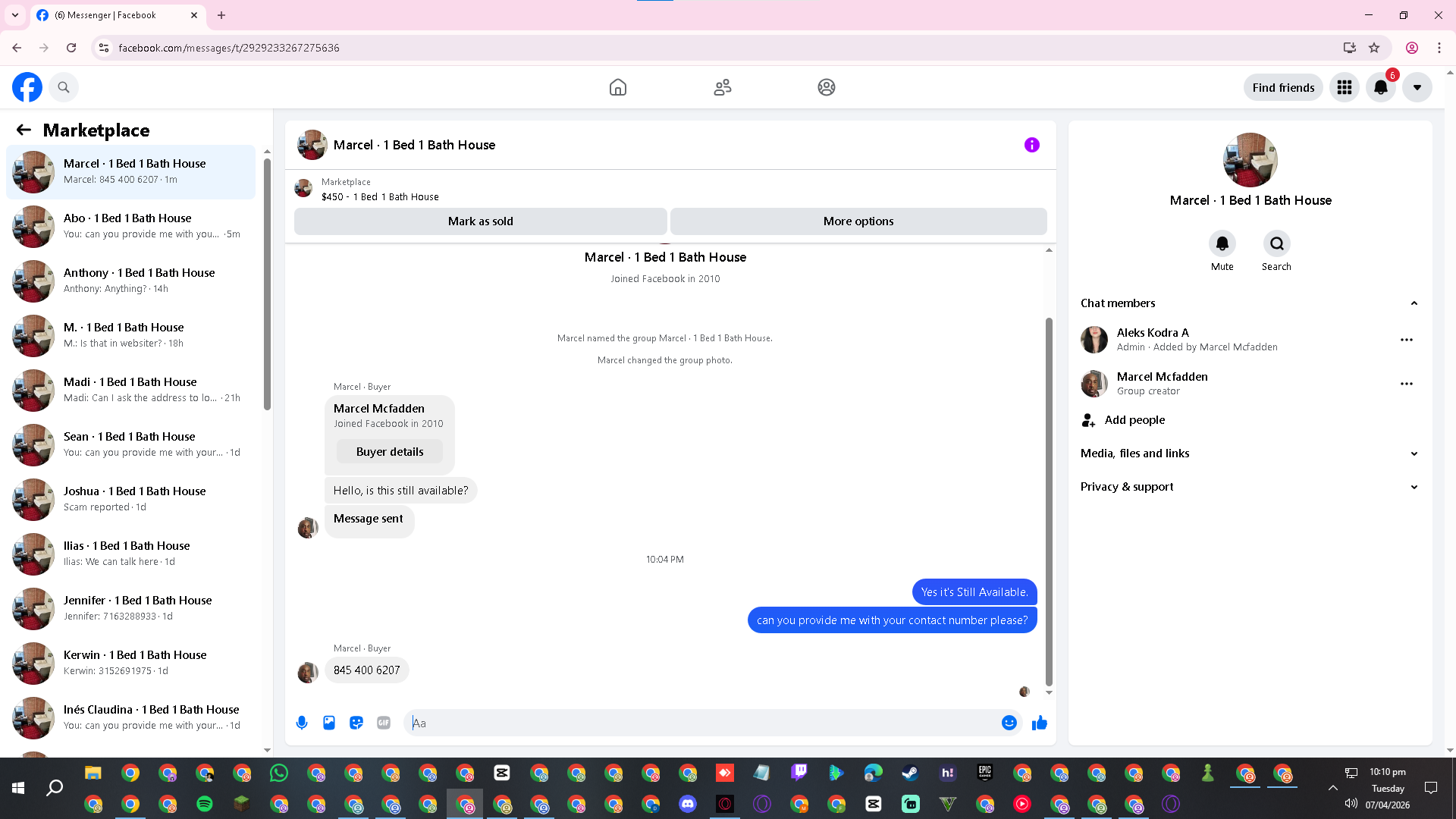Mute the conversation with the bell icon
This screenshot has width=1456, height=819.
[x=1222, y=243]
